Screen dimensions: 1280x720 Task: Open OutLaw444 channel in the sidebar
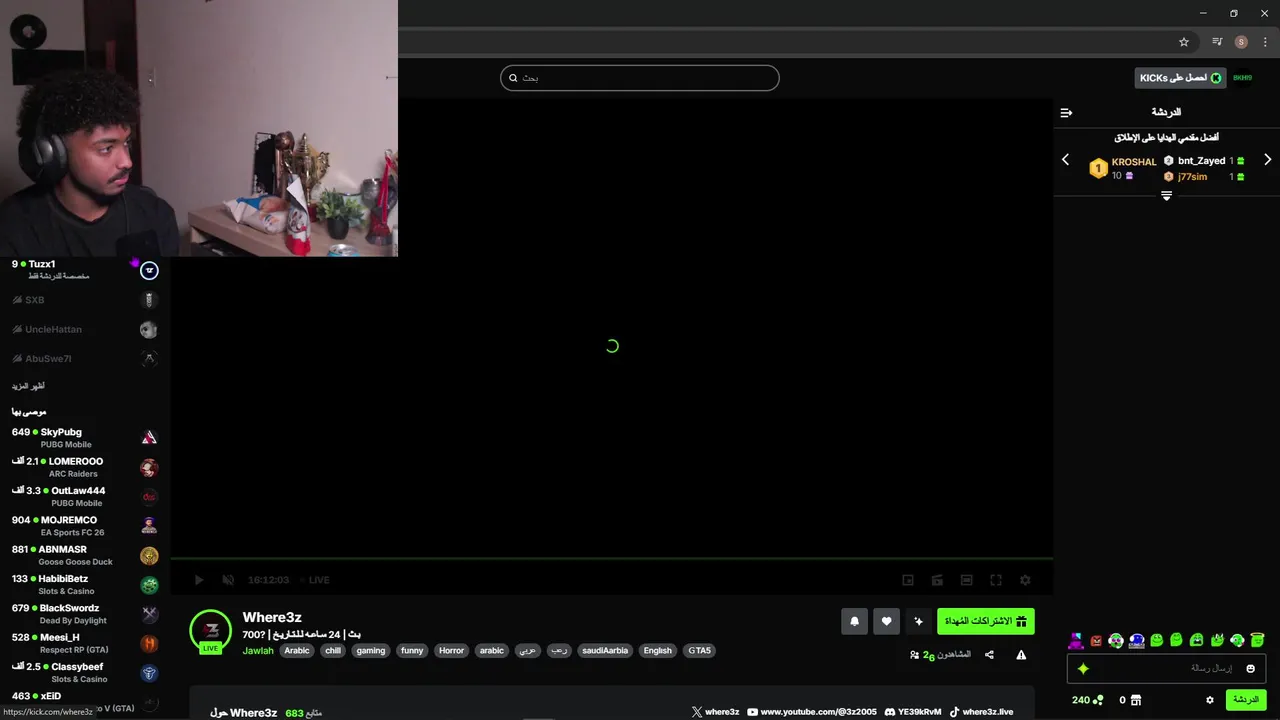click(x=85, y=496)
